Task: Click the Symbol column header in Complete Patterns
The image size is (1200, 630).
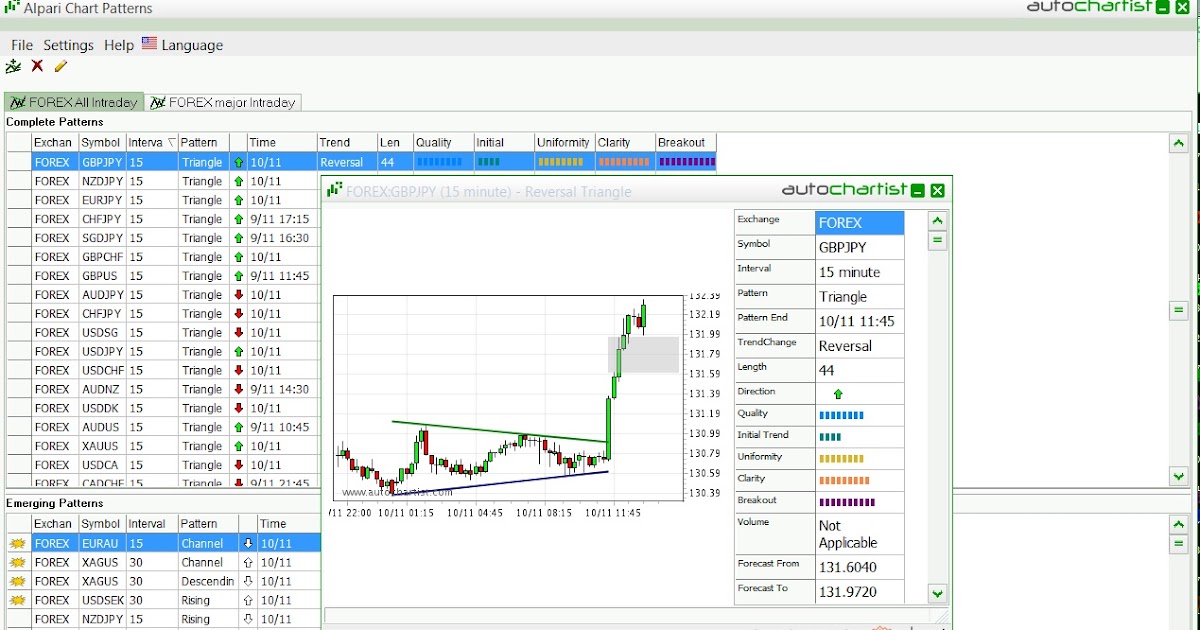Action: (102, 142)
